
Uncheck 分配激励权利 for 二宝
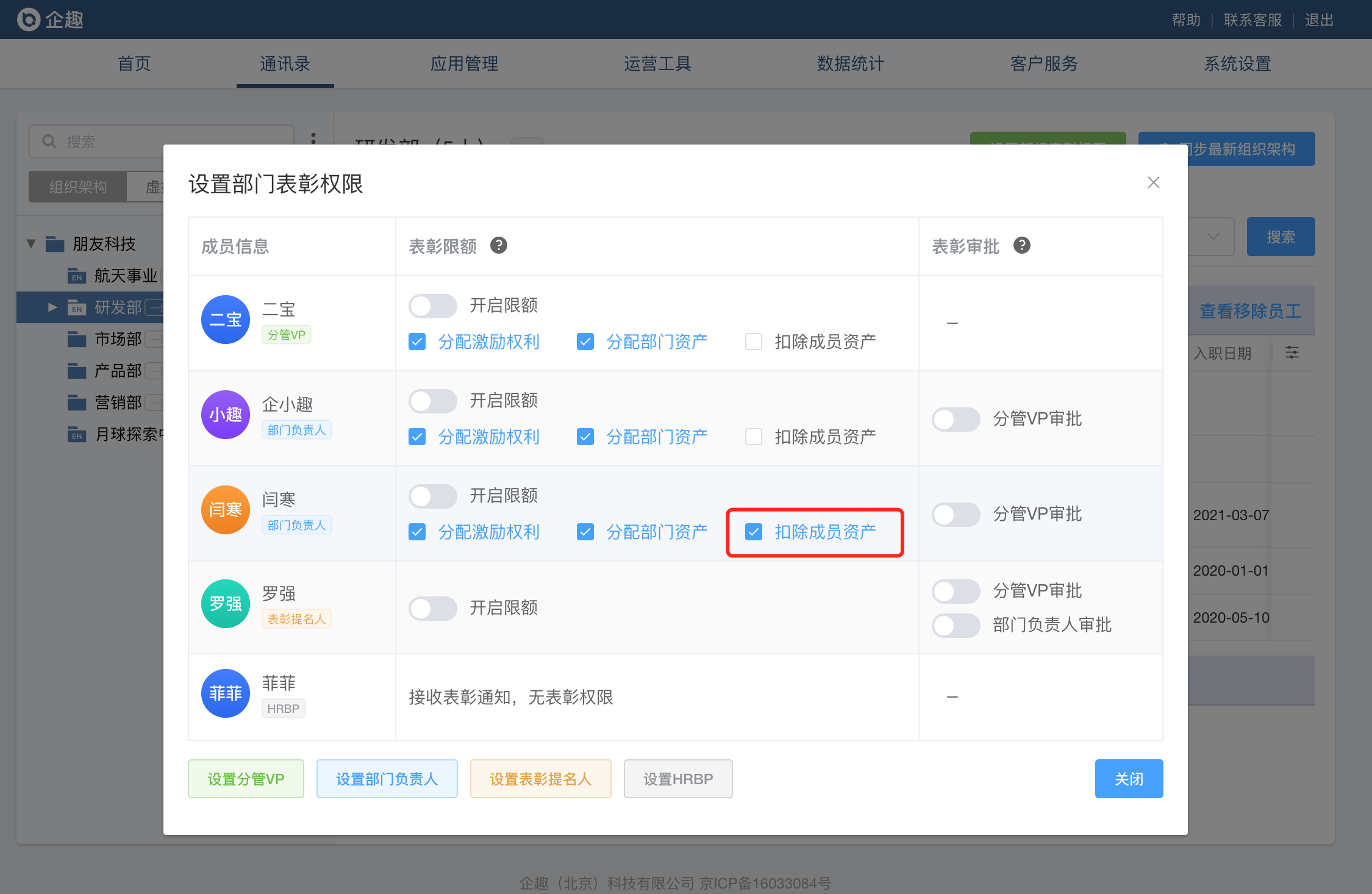(417, 342)
